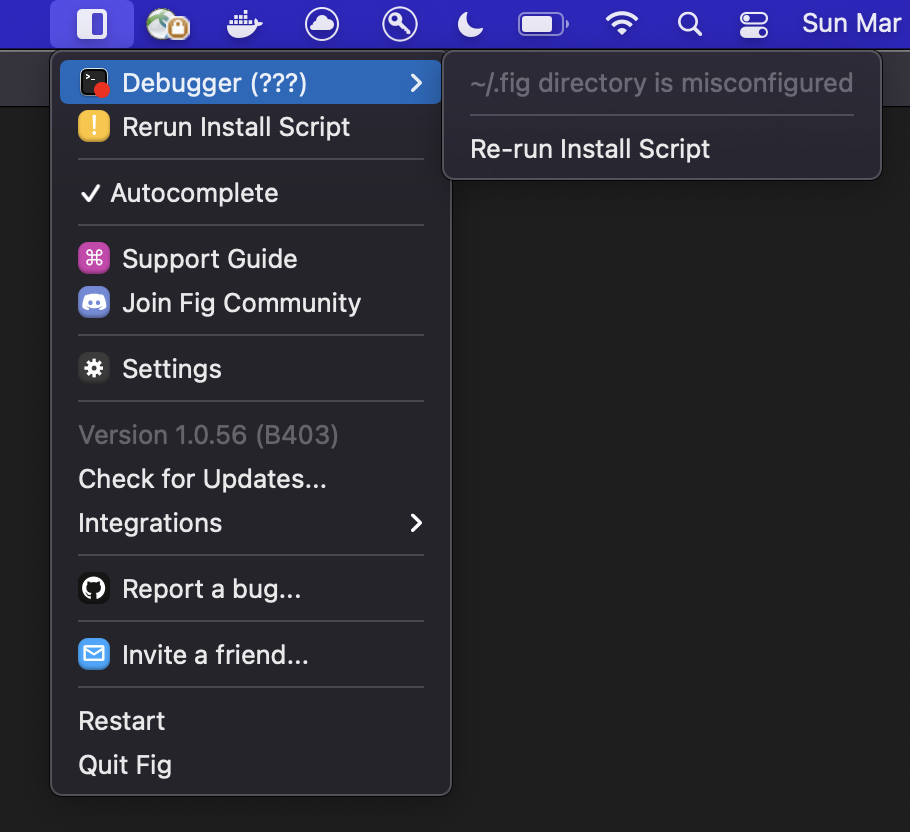Click Re-run Install Script in the submenu
Image resolution: width=910 pixels, height=832 pixels.
(x=590, y=148)
